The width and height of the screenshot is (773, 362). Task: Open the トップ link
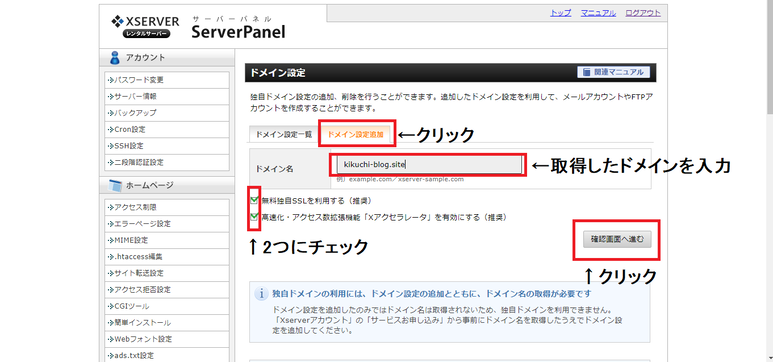click(561, 13)
